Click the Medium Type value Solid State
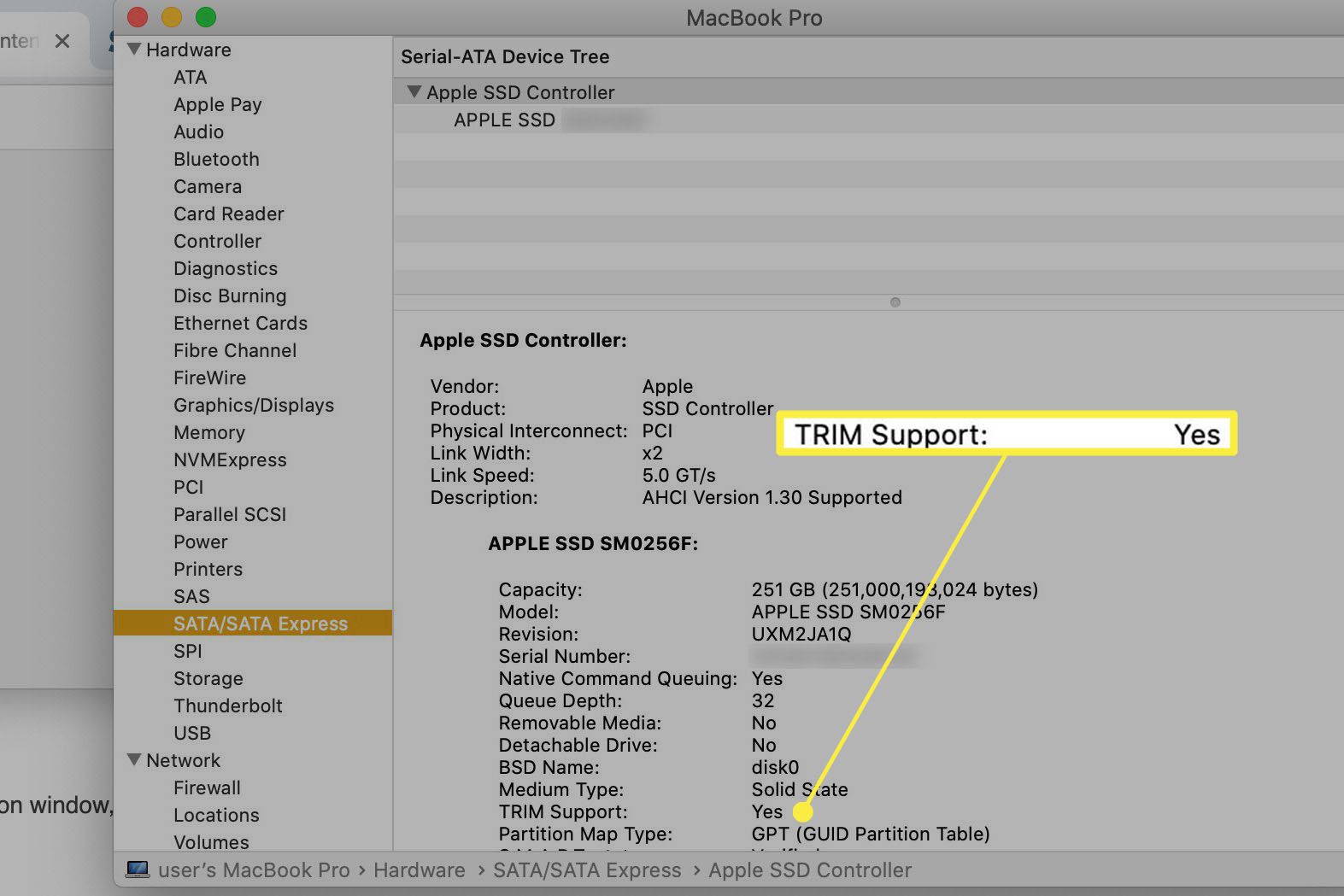Screen dimensions: 1344x896 800,789
